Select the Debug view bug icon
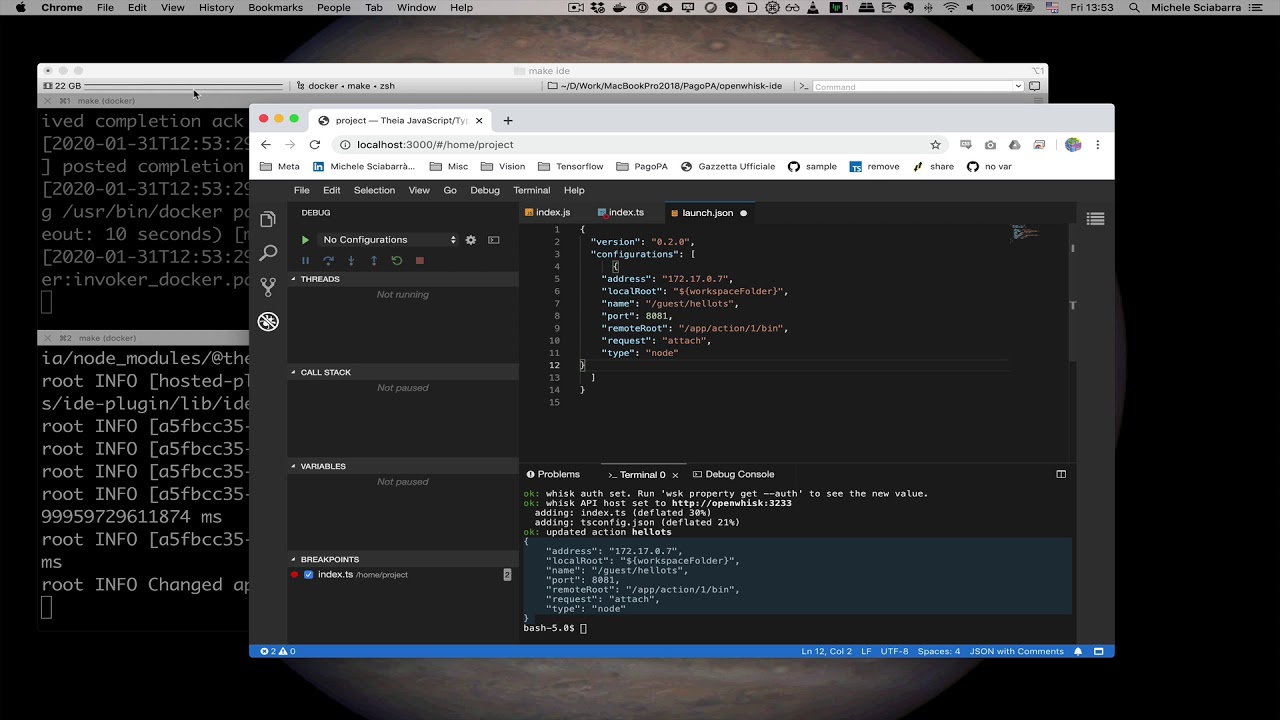Screen dimensions: 1280x720 click(268, 321)
